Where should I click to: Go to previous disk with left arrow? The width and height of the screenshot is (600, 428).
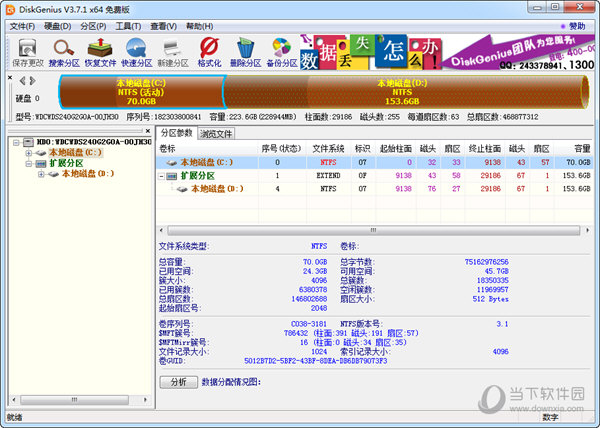22,81
